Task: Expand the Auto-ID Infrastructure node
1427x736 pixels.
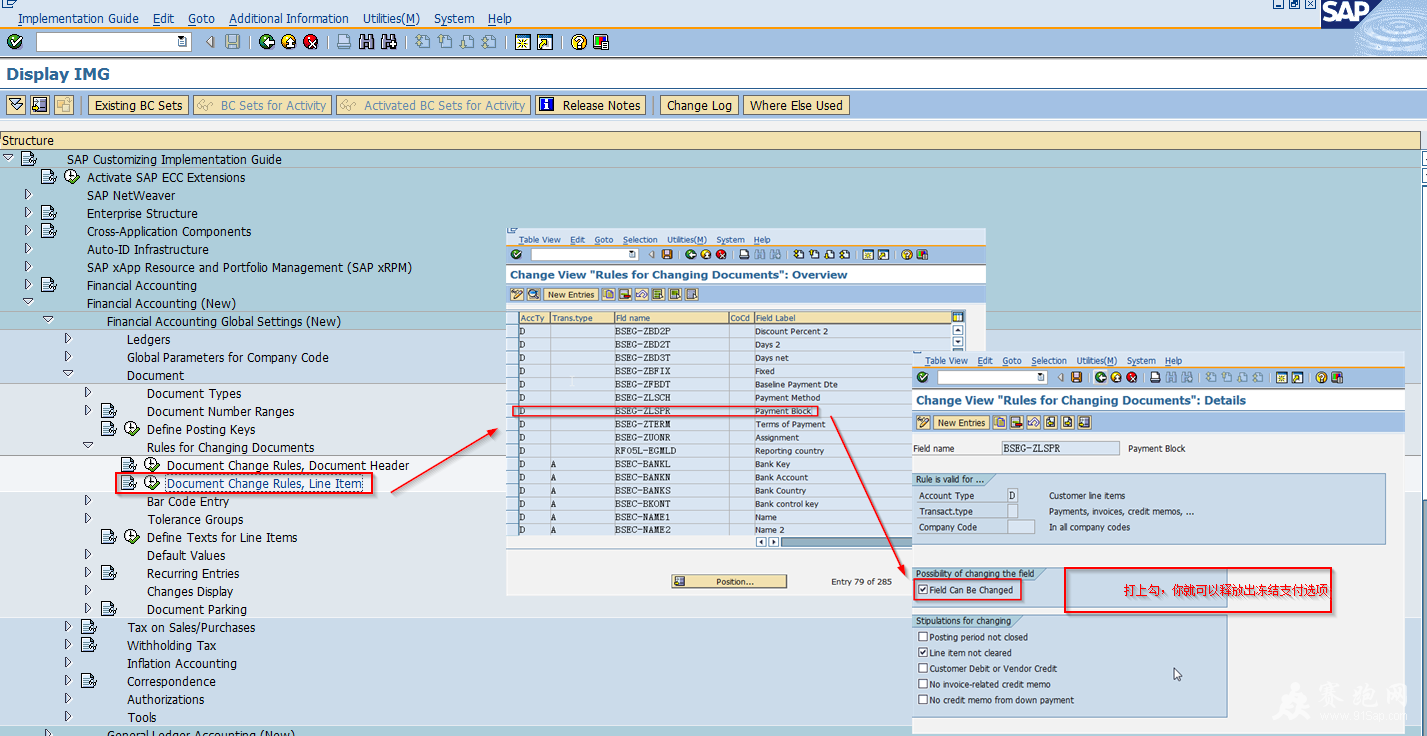Action: click(28, 249)
